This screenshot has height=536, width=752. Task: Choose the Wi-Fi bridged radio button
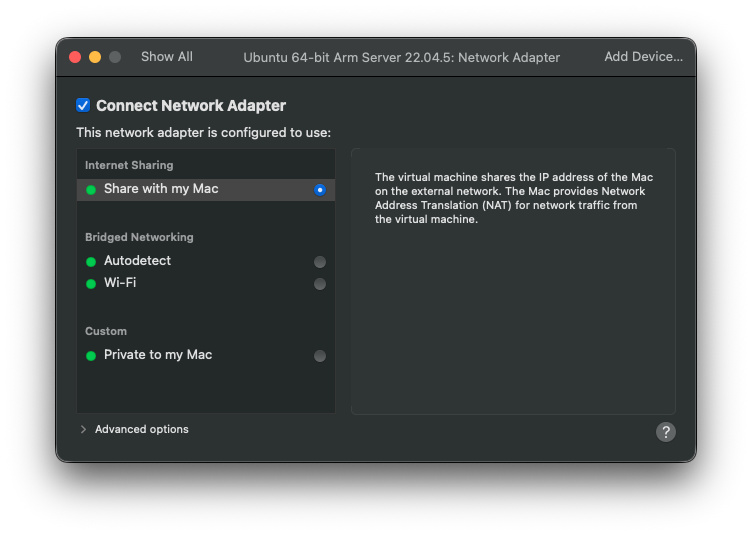[320, 284]
